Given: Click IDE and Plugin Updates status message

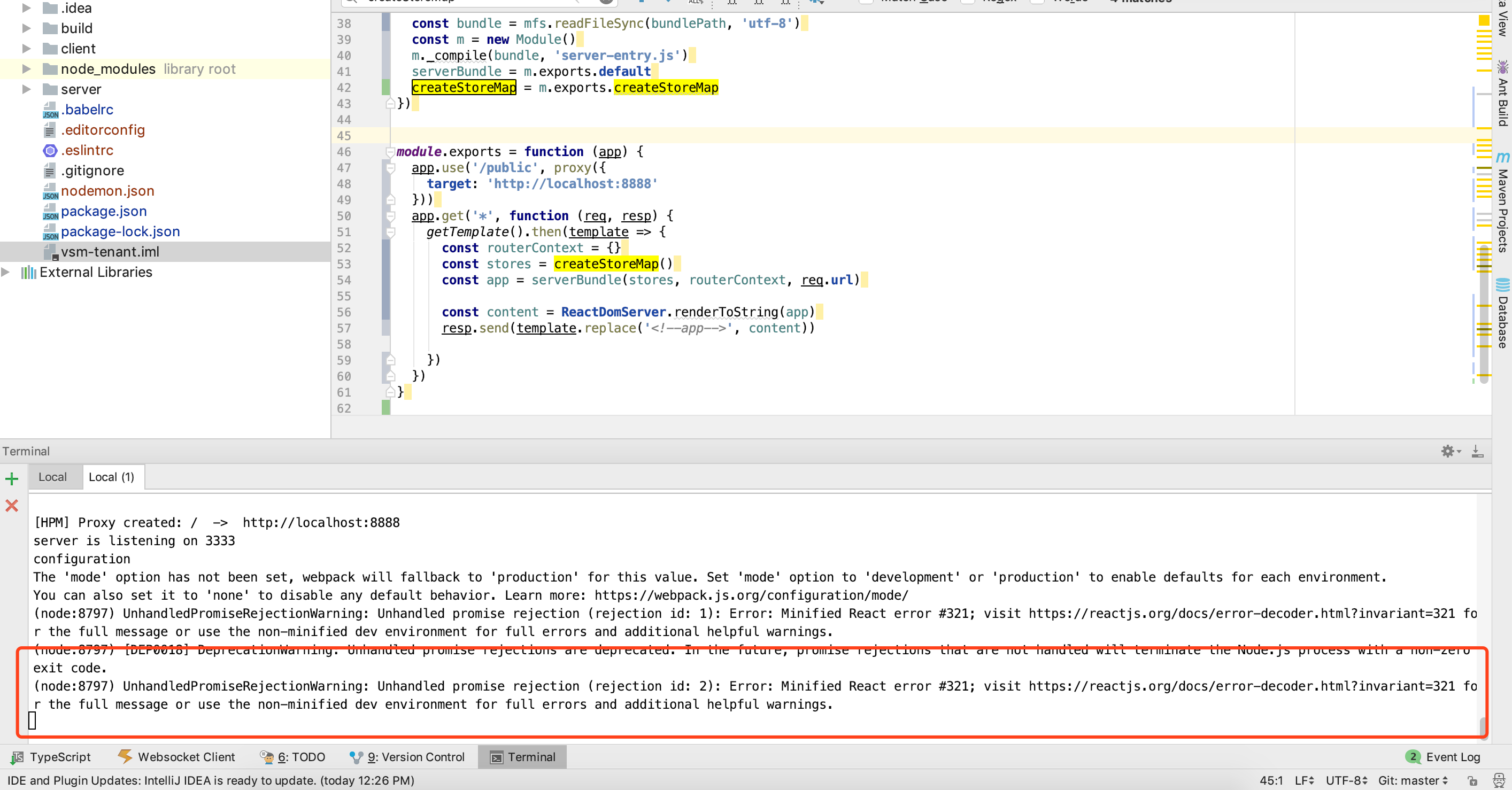Looking at the screenshot, I should (x=211, y=780).
